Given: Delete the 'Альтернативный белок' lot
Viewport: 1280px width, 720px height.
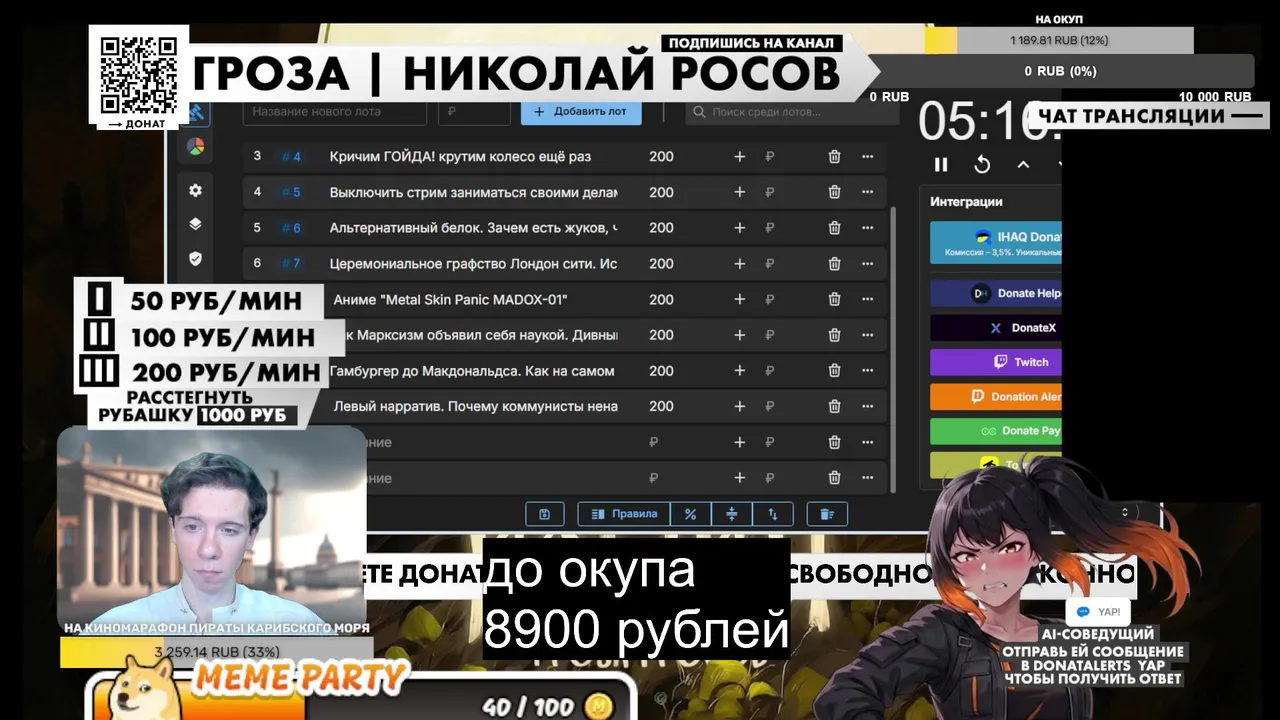Looking at the screenshot, I should (834, 228).
